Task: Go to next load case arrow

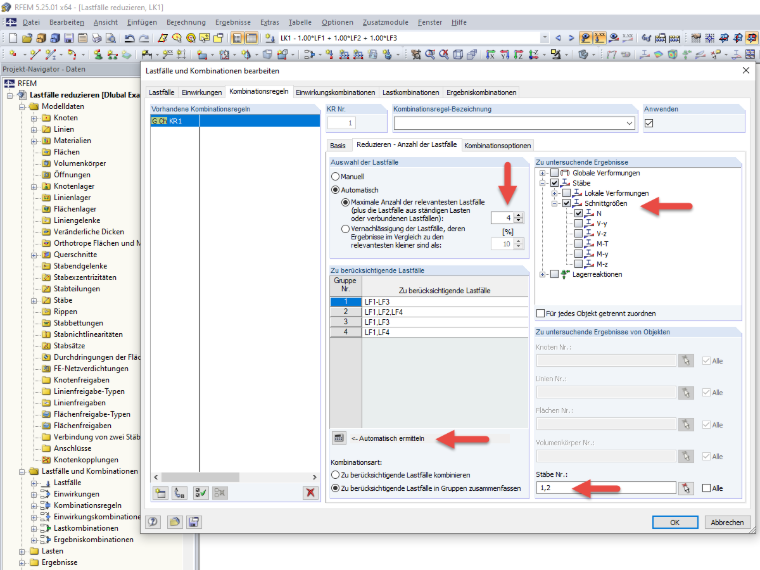Action: pos(571,38)
